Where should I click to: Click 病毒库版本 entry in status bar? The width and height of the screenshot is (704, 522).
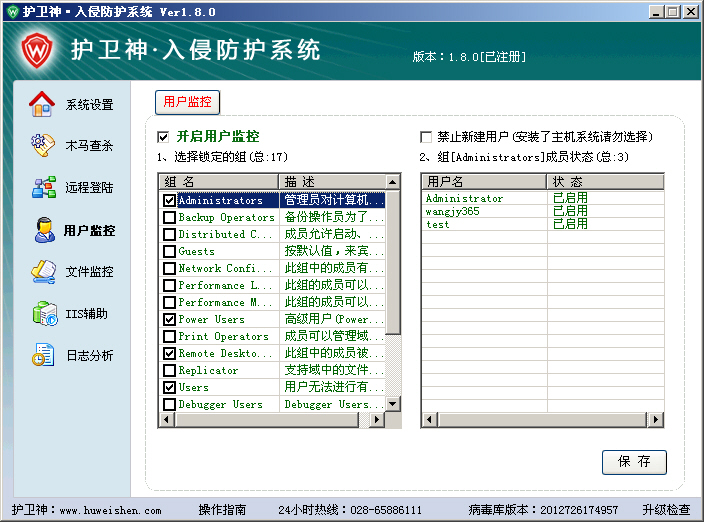coord(543,510)
